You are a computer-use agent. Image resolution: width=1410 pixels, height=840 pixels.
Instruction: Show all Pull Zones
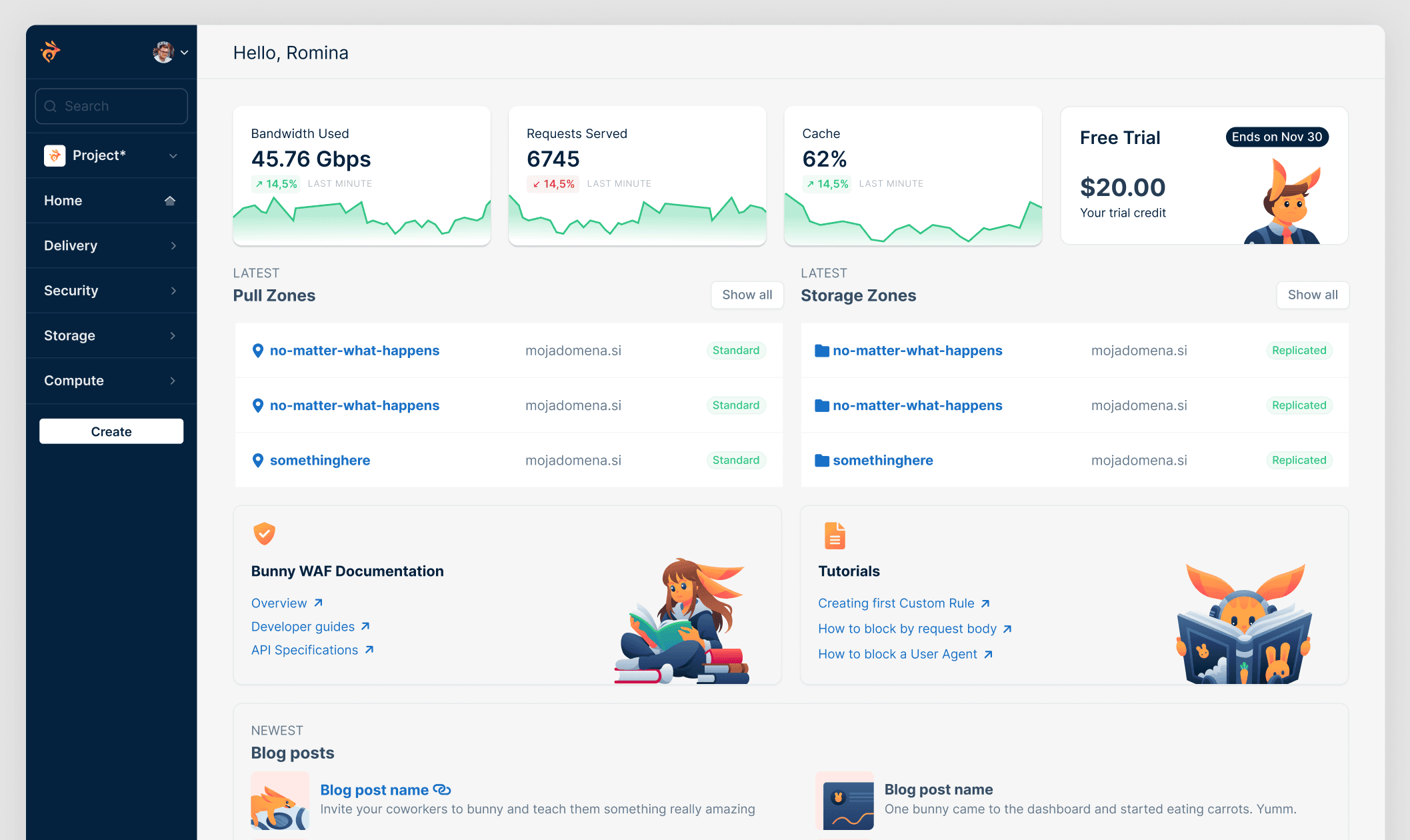747,295
